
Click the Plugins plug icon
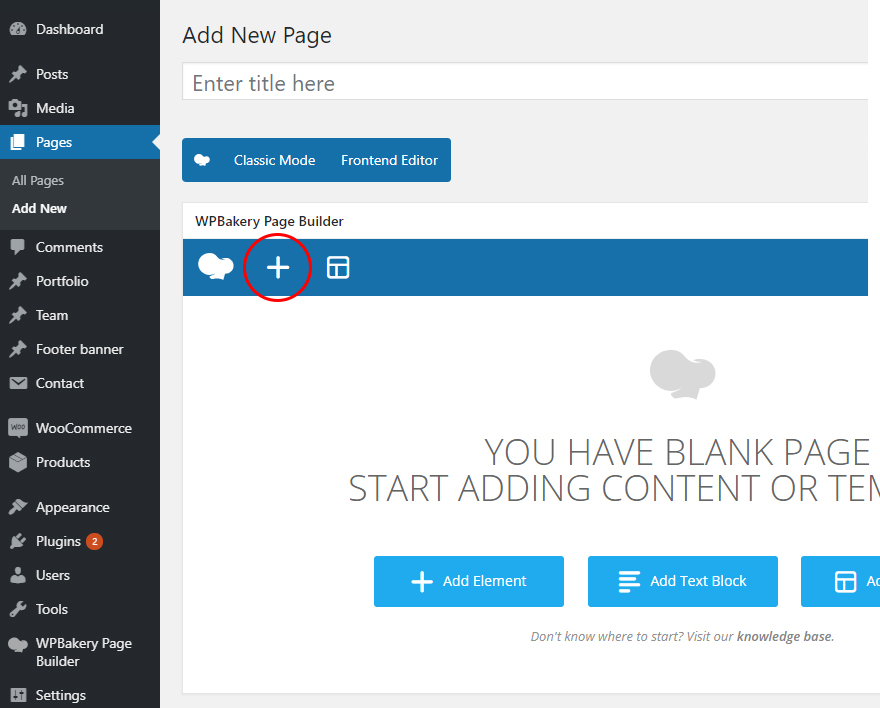click(x=18, y=541)
